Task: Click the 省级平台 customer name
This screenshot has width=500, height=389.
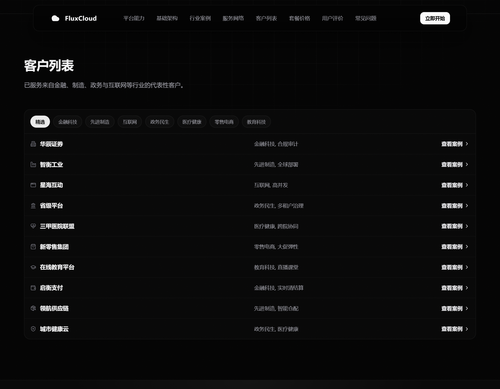Action: click(51, 206)
